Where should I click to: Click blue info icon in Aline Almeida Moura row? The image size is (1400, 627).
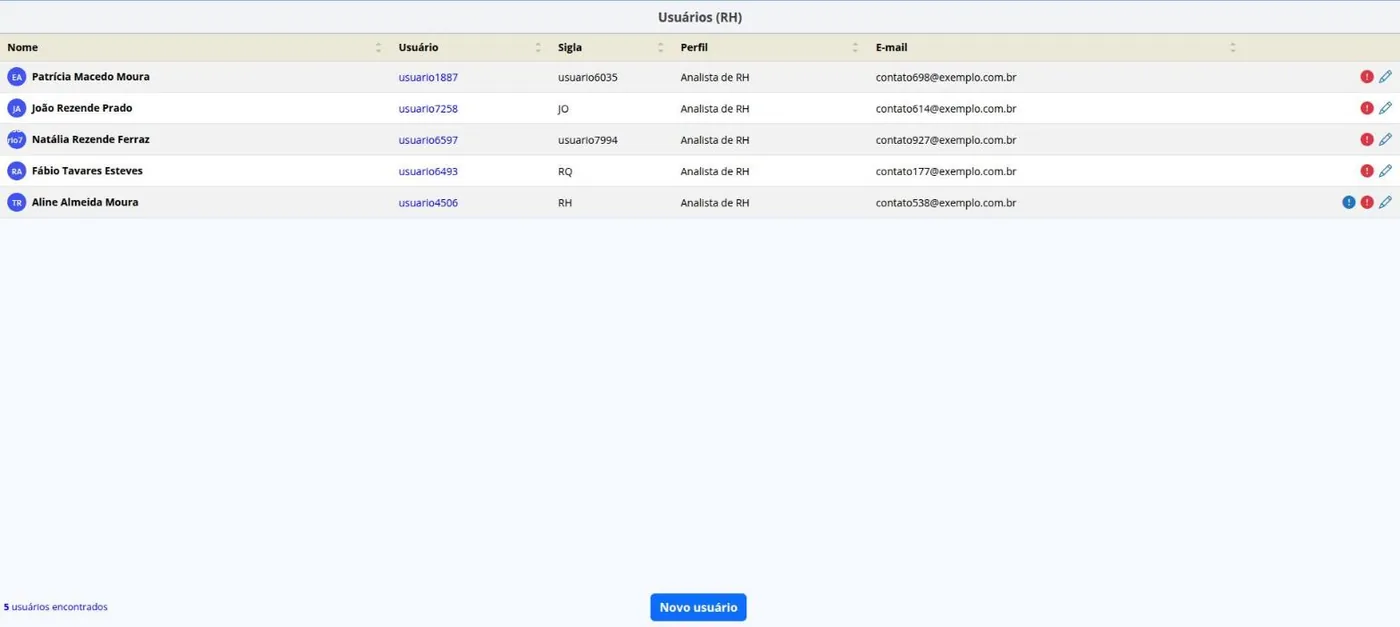(1349, 202)
